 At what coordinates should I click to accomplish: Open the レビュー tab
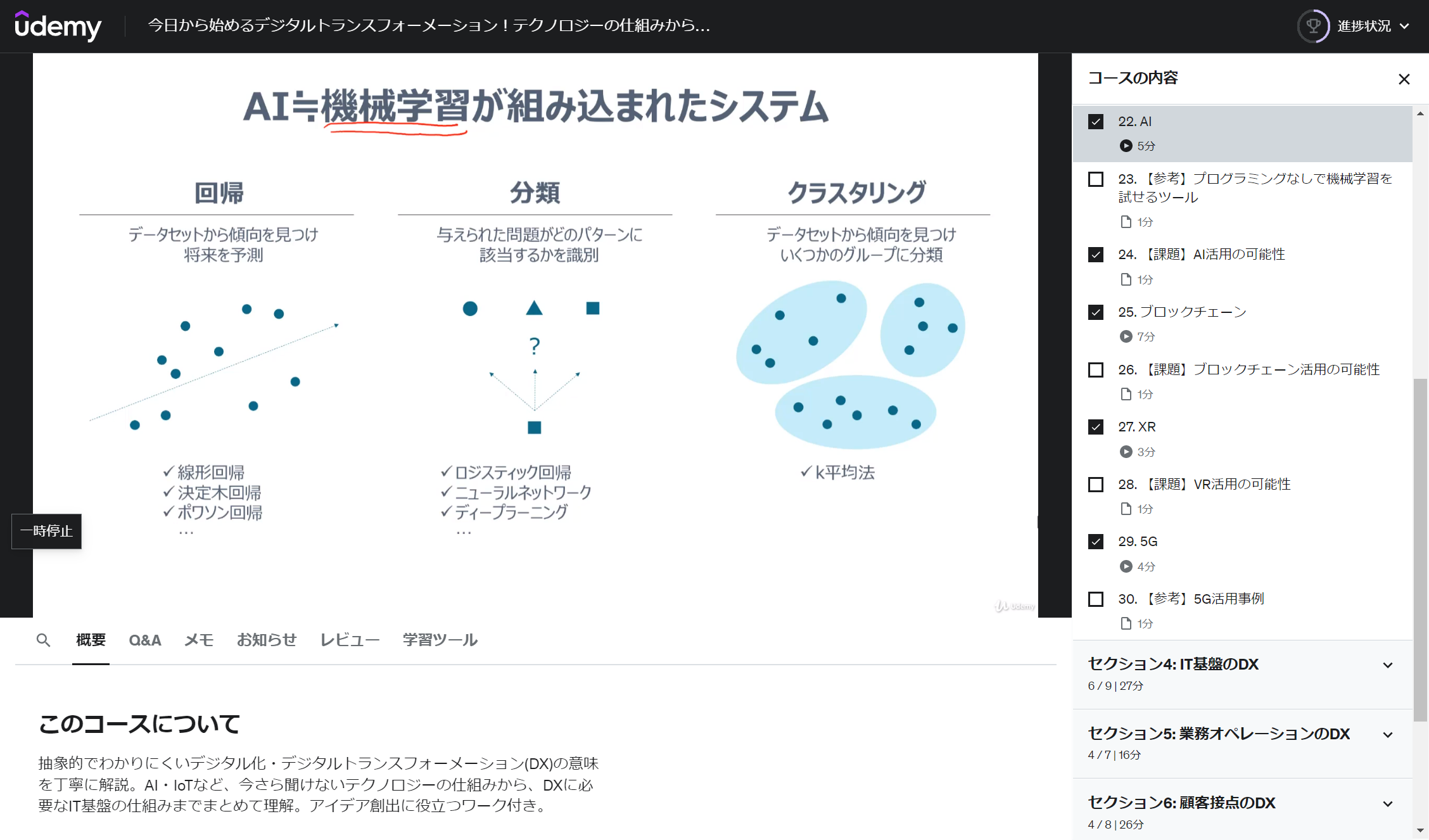coord(349,640)
